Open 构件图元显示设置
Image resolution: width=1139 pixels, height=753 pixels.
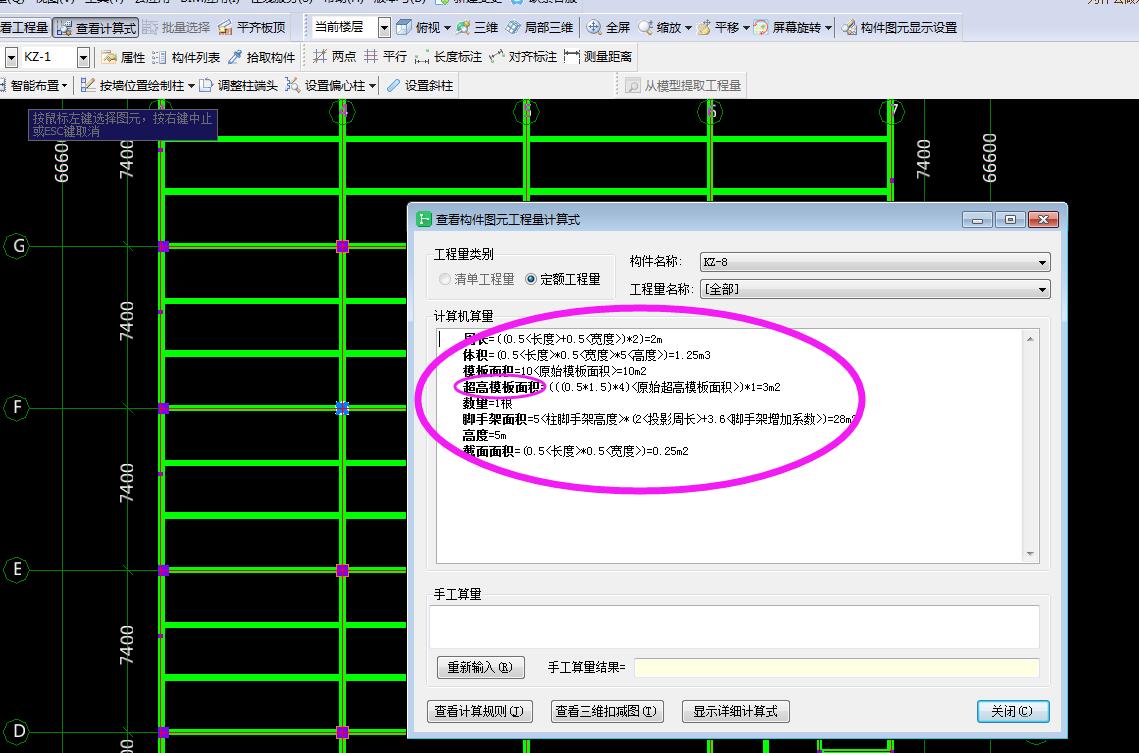tap(899, 28)
